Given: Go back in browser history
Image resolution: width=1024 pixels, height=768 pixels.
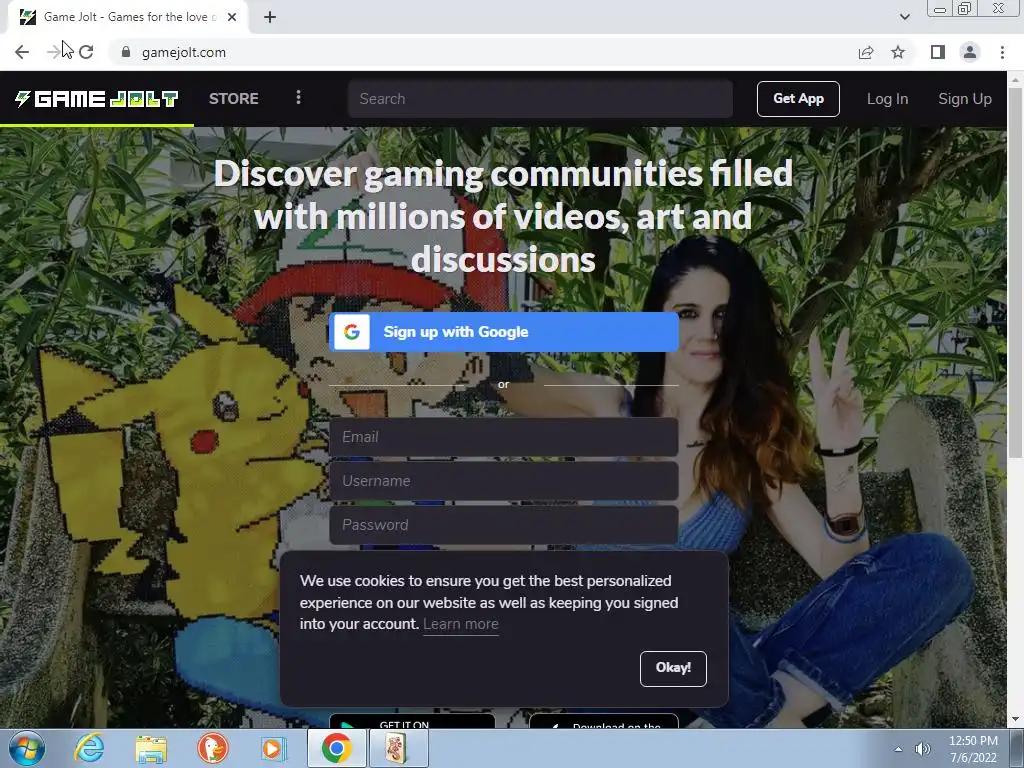Looking at the screenshot, I should tap(22, 52).
